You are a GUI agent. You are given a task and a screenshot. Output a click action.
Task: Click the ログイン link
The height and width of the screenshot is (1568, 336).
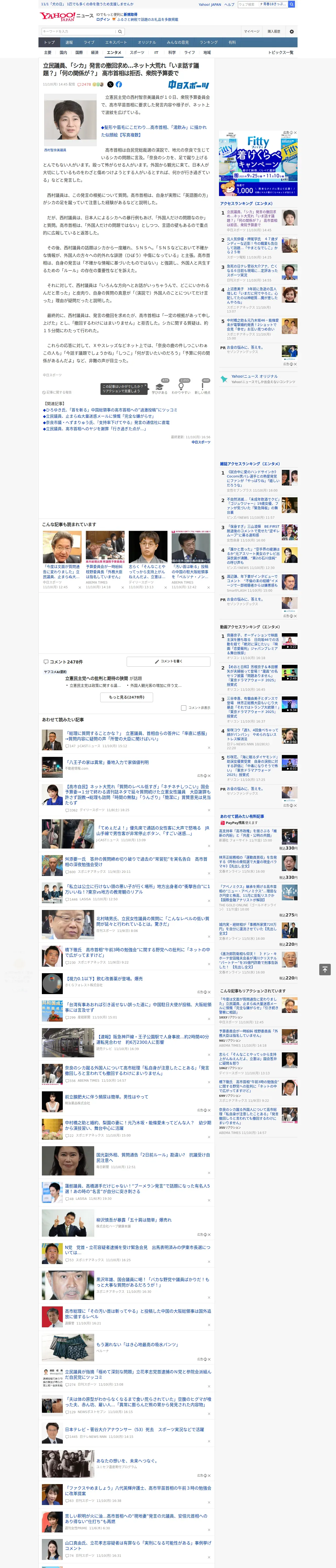(103, 20)
